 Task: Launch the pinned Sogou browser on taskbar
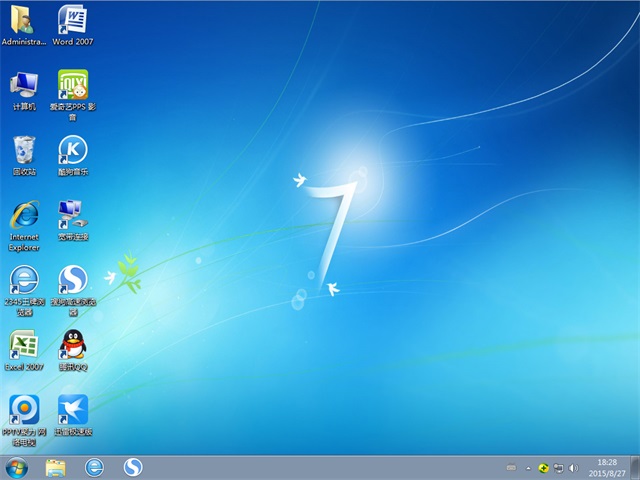132,467
